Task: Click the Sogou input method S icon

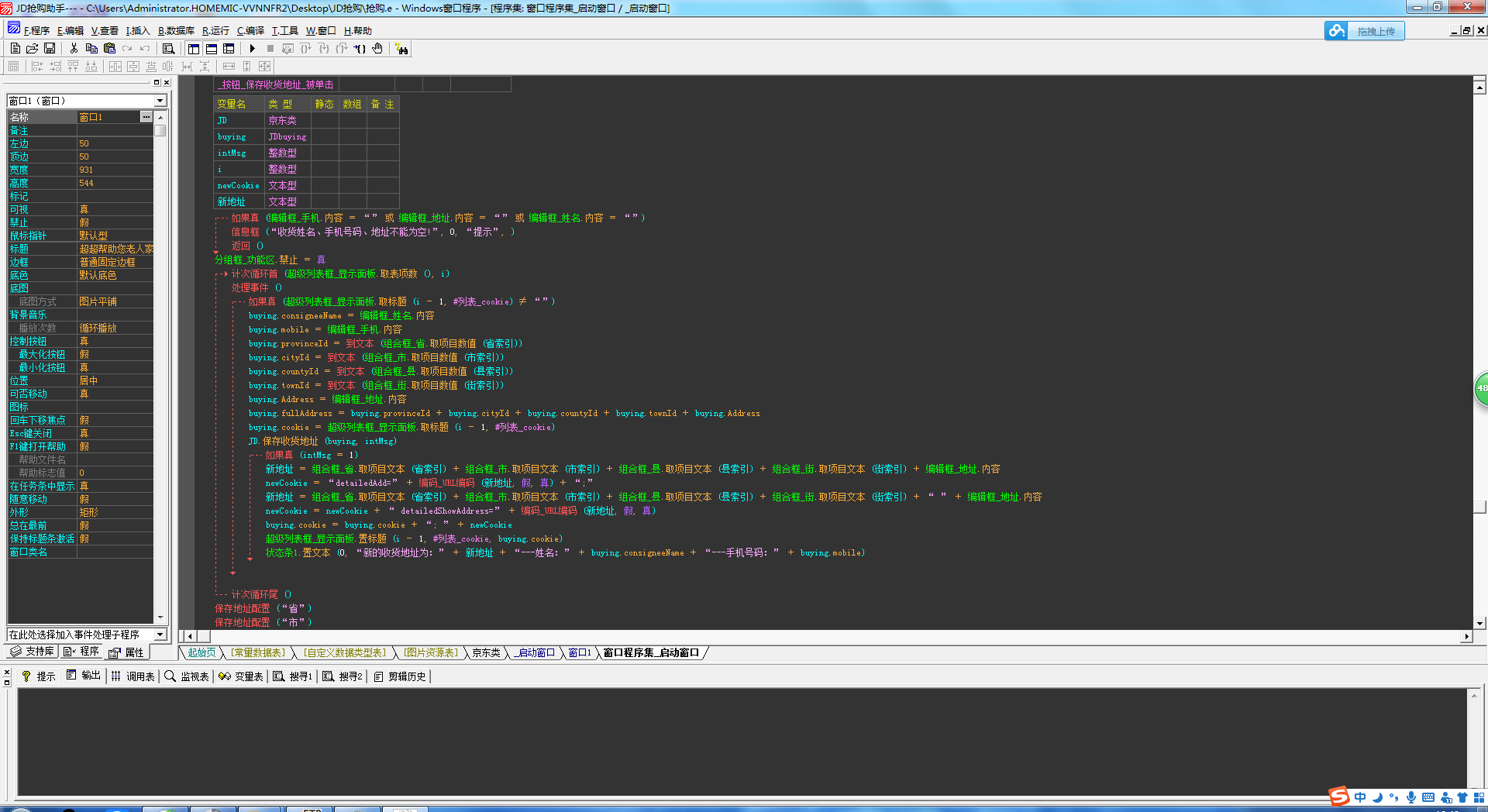Action: [1339, 797]
